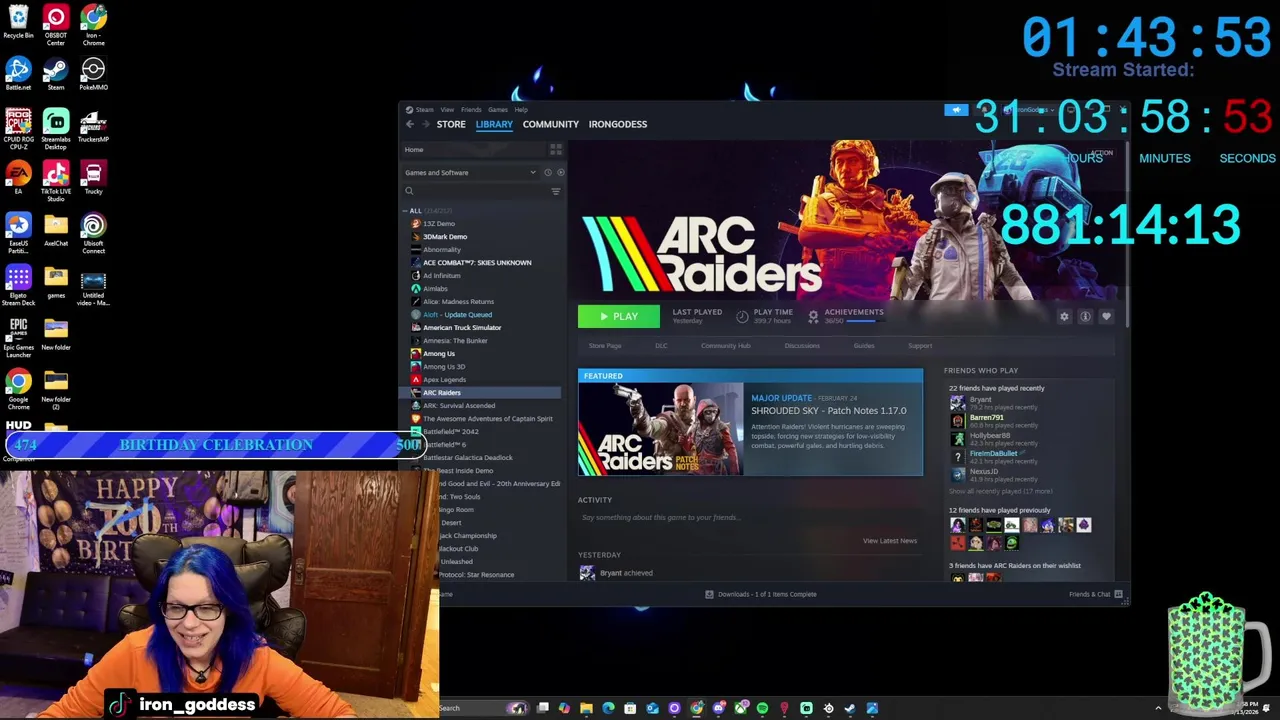Open the game info icon
Screen dimensions: 1280x720
[1085, 317]
